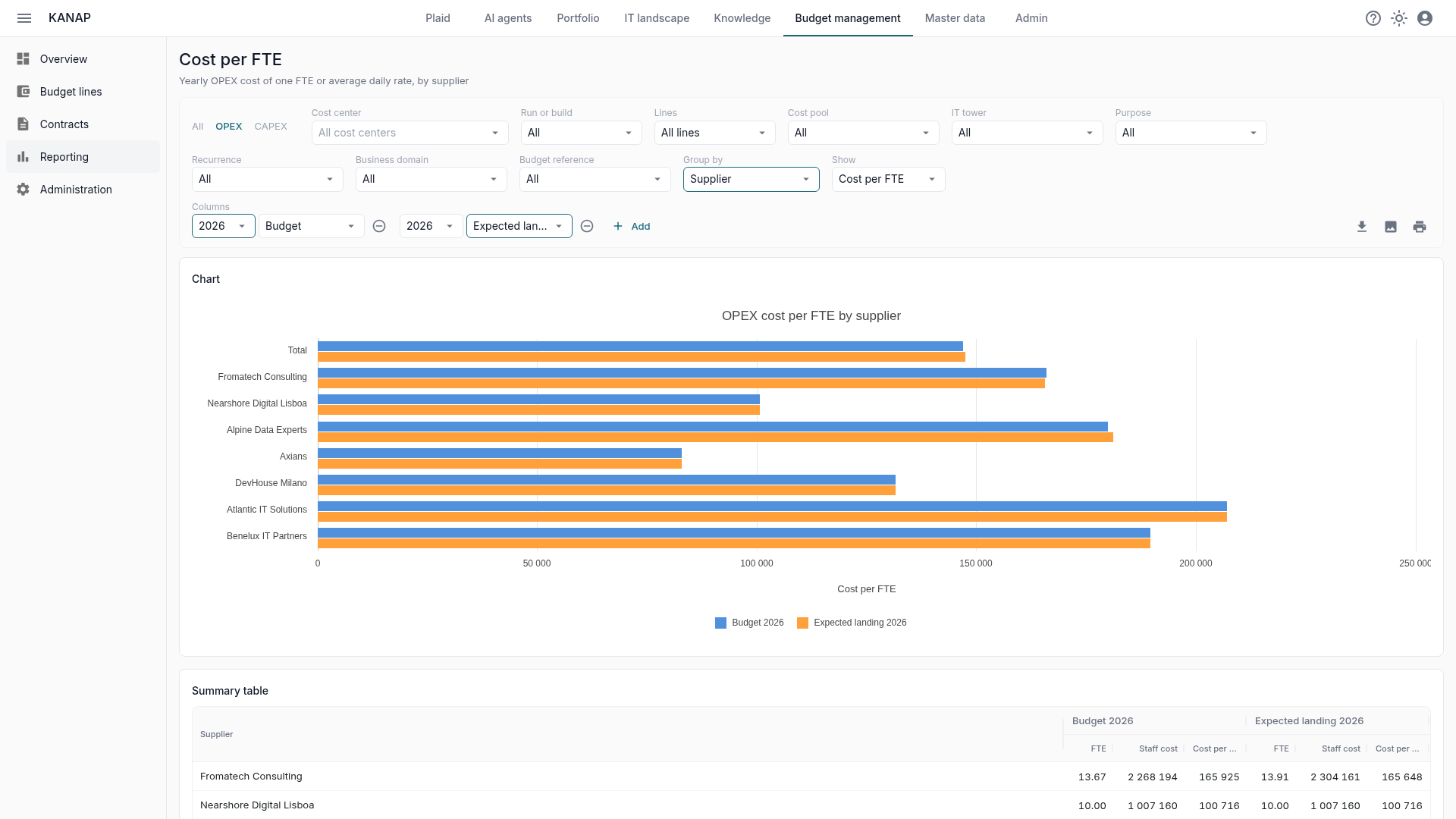Open the user account avatar menu

[1425, 18]
